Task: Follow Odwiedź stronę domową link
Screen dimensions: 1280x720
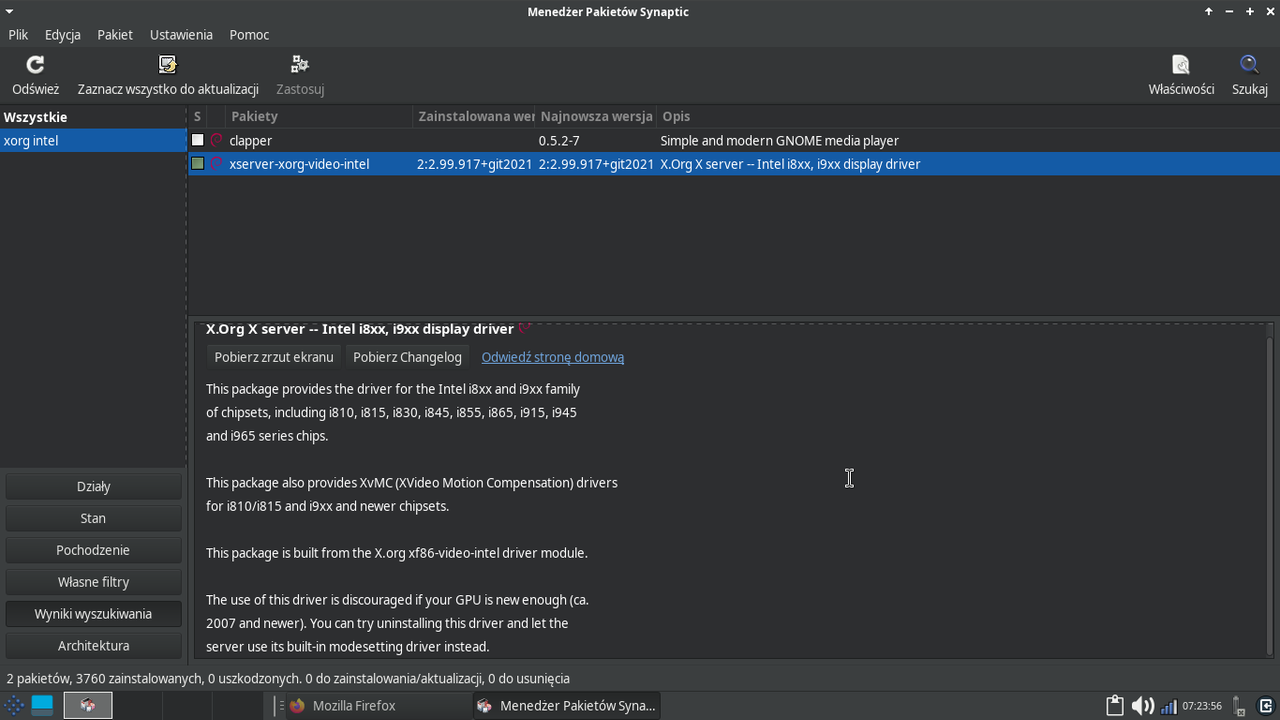Action: click(553, 357)
